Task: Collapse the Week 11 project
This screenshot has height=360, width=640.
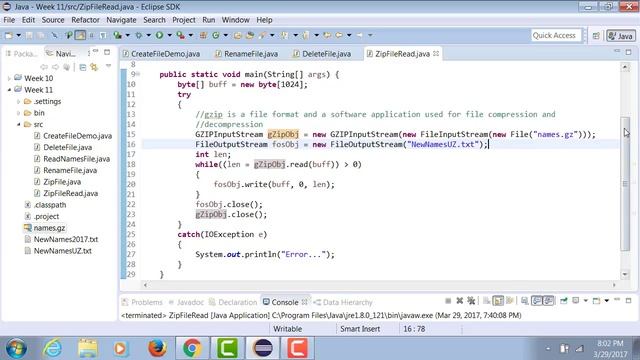Action: coord(9,89)
